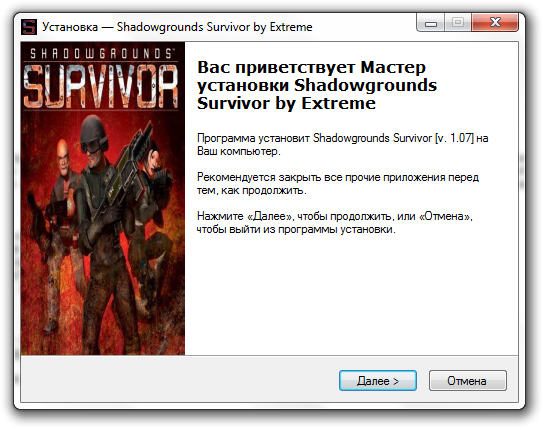Viewport: 543px width, 429px height.
Task: Click the instruction text starting Нажмите «Далее»
Action: point(335,223)
